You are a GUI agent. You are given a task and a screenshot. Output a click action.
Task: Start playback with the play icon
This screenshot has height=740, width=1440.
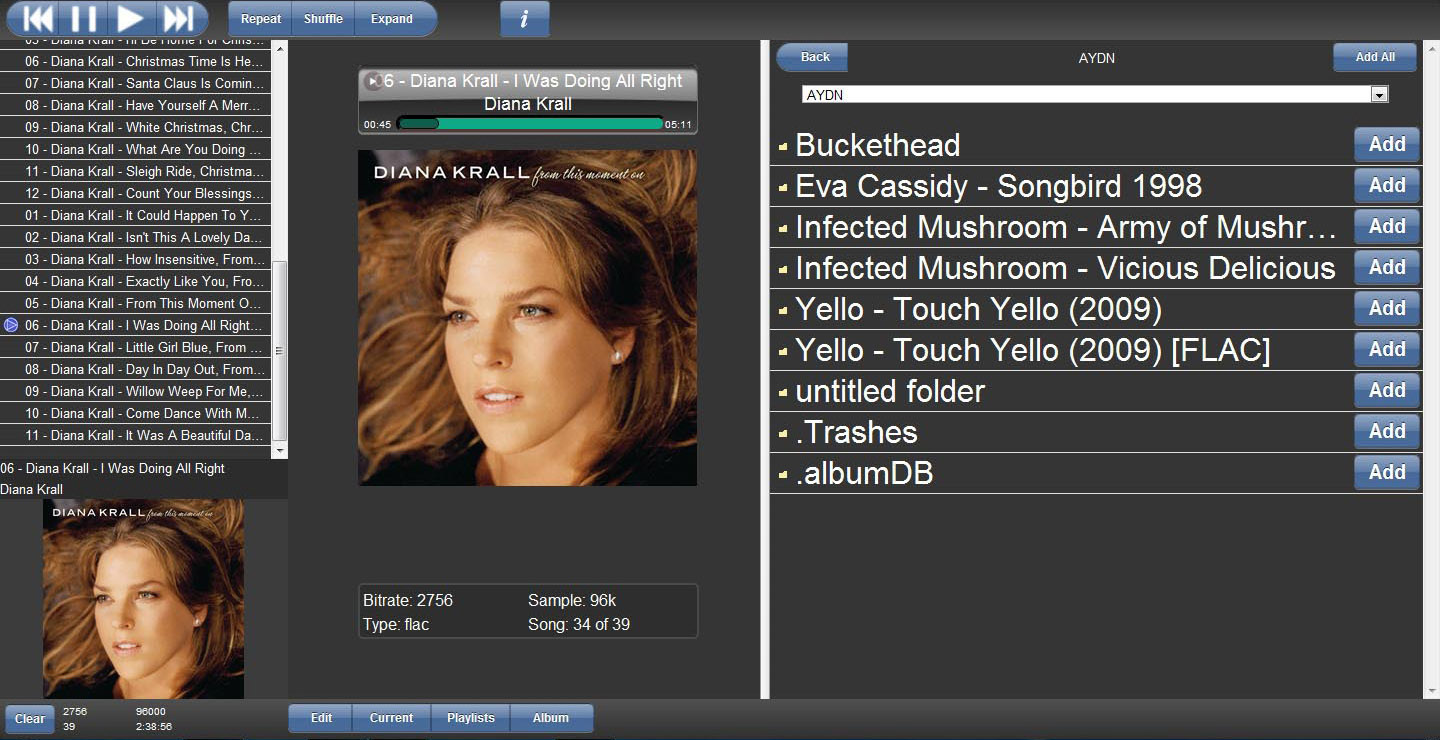tap(130, 18)
